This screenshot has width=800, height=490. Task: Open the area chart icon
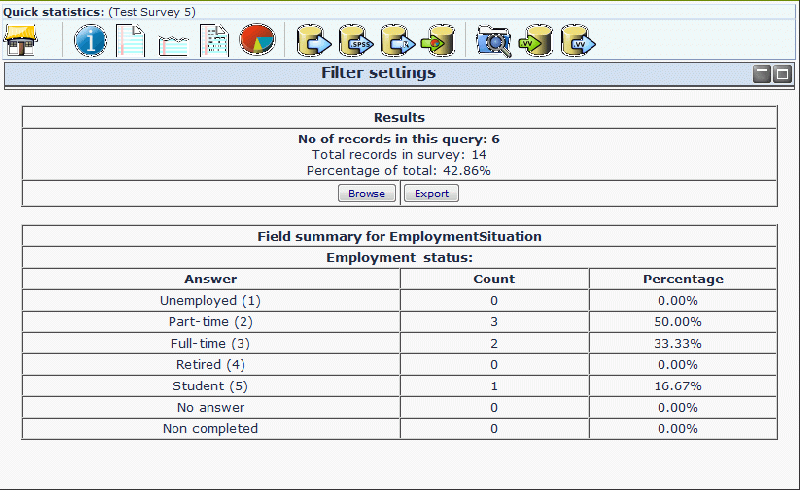coord(173,42)
